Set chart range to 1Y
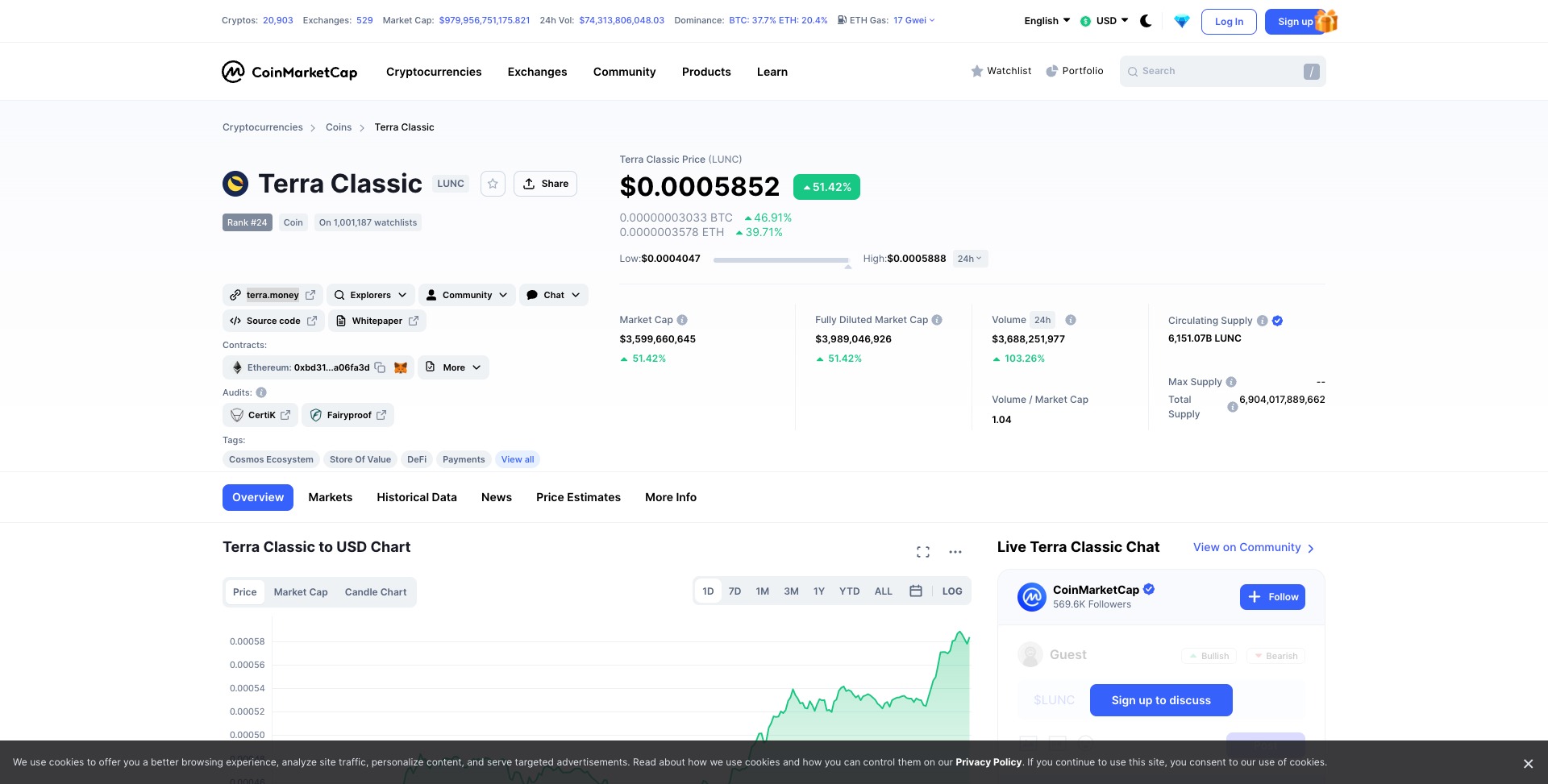This screenshot has height=784, width=1548. 819,591
